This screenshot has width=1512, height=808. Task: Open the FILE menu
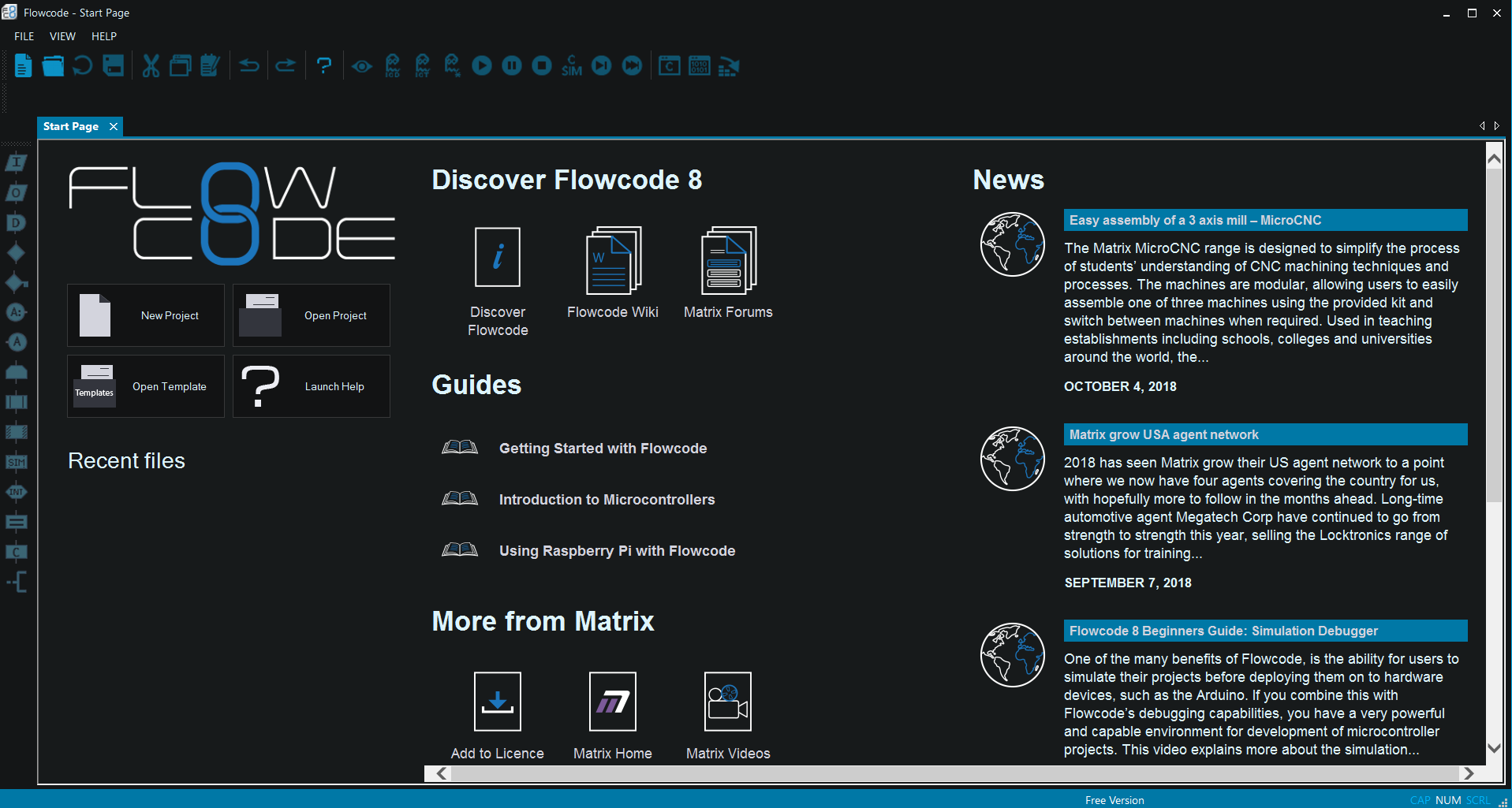(x=24, y=36)
